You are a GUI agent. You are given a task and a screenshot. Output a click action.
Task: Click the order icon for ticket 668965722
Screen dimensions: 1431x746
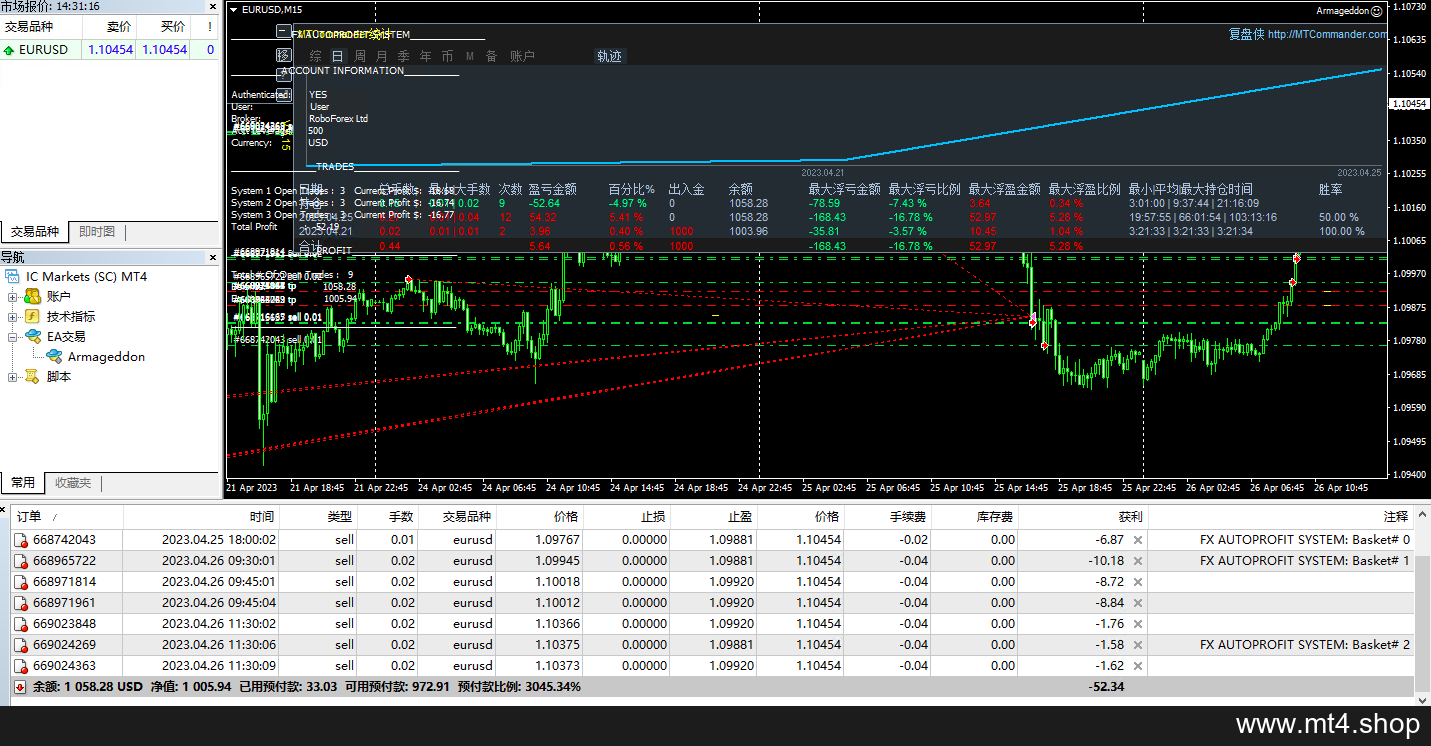click(x=20, y=561)
